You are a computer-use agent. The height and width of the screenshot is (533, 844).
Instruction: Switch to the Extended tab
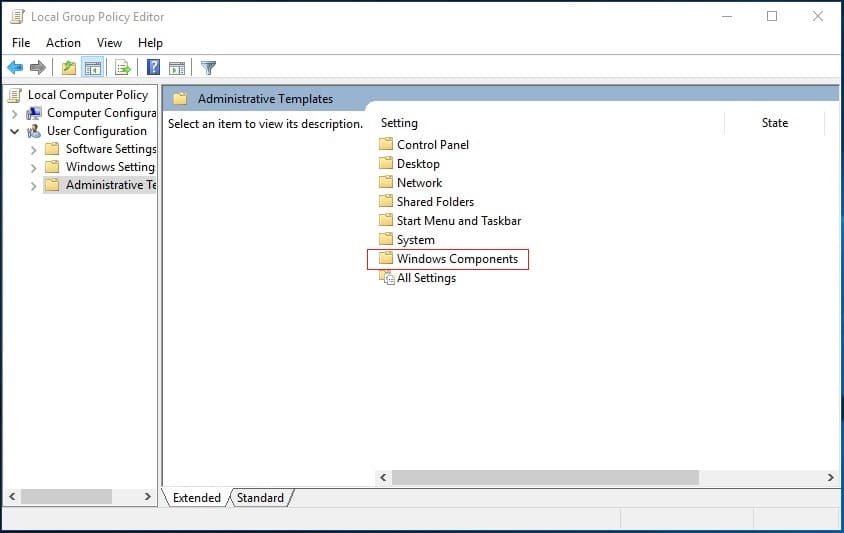click(x=196, y=497)
